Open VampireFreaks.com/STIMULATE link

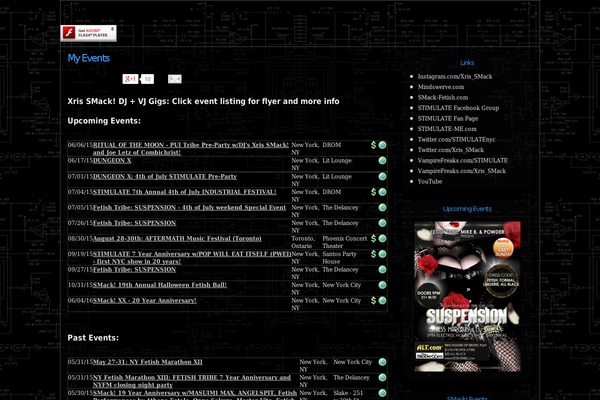coord(462,160)
